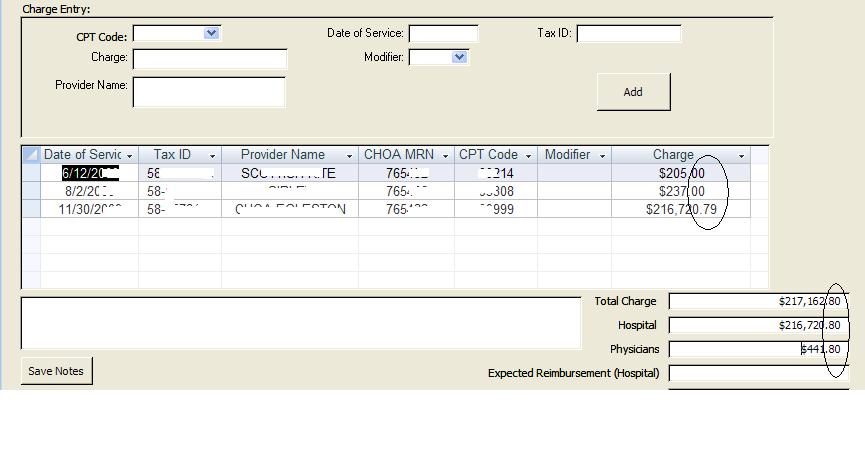Click the 6/12 date of service cell
865x450 pixels.
(89, 173)
